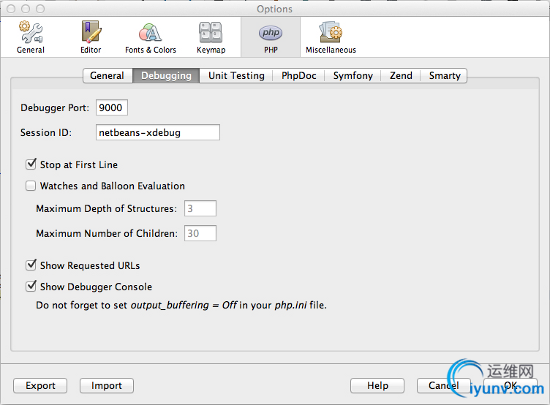The image size is (550, 405).
Task: Toggle Show Debugger Console checkbox
Action: coord(31,286)
